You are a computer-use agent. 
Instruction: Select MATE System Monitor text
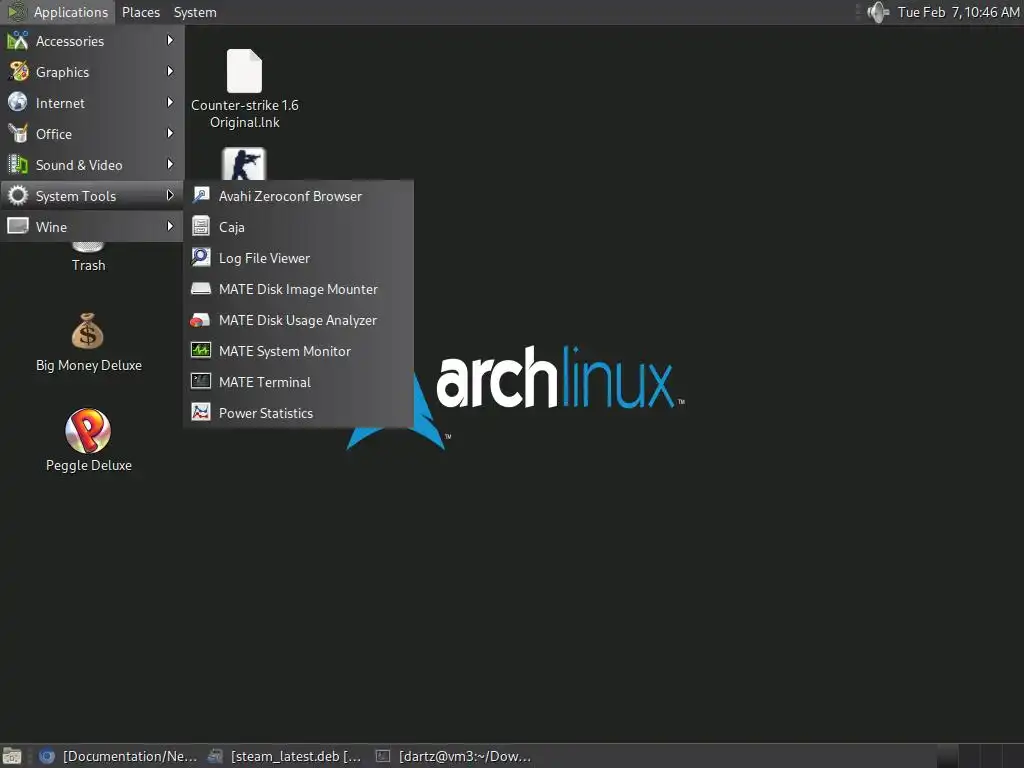coord(285,351)
